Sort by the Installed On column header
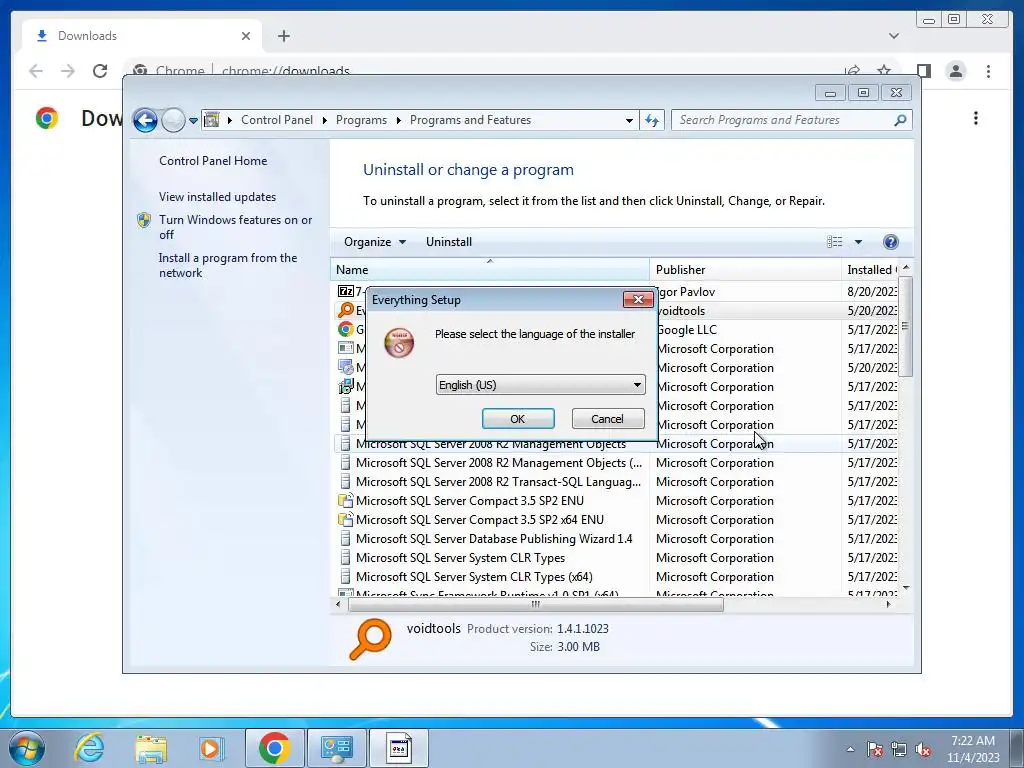The image size is (1024, 768). pos(870,270)
